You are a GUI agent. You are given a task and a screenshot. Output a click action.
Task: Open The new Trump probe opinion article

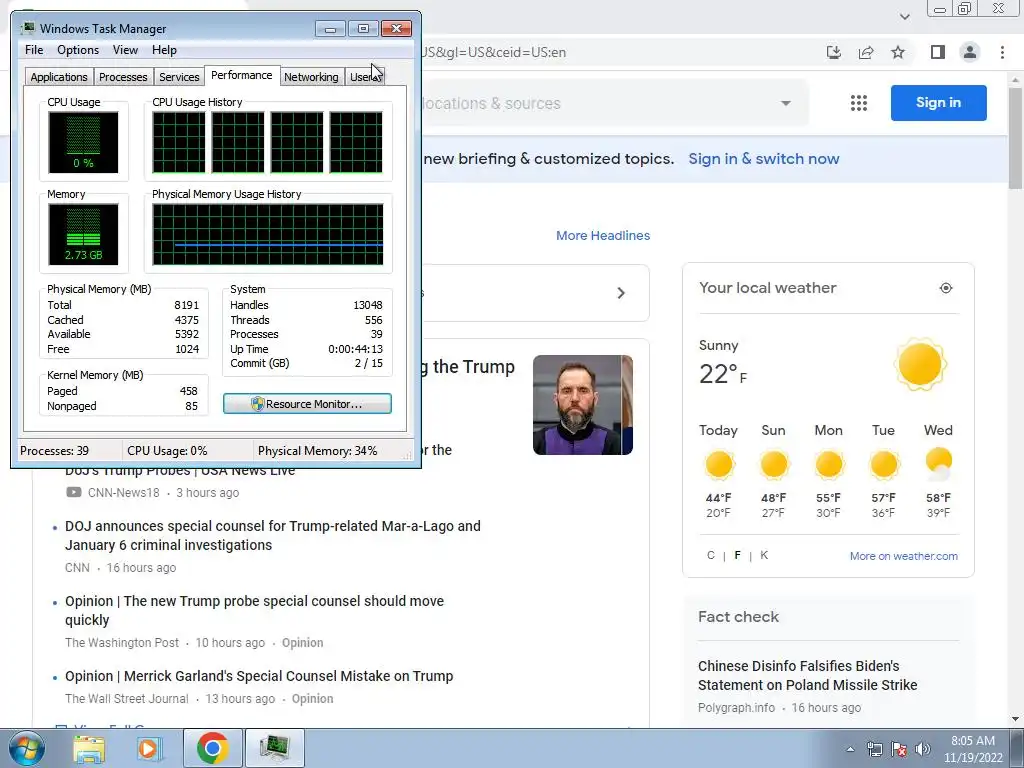coord(254,611)
